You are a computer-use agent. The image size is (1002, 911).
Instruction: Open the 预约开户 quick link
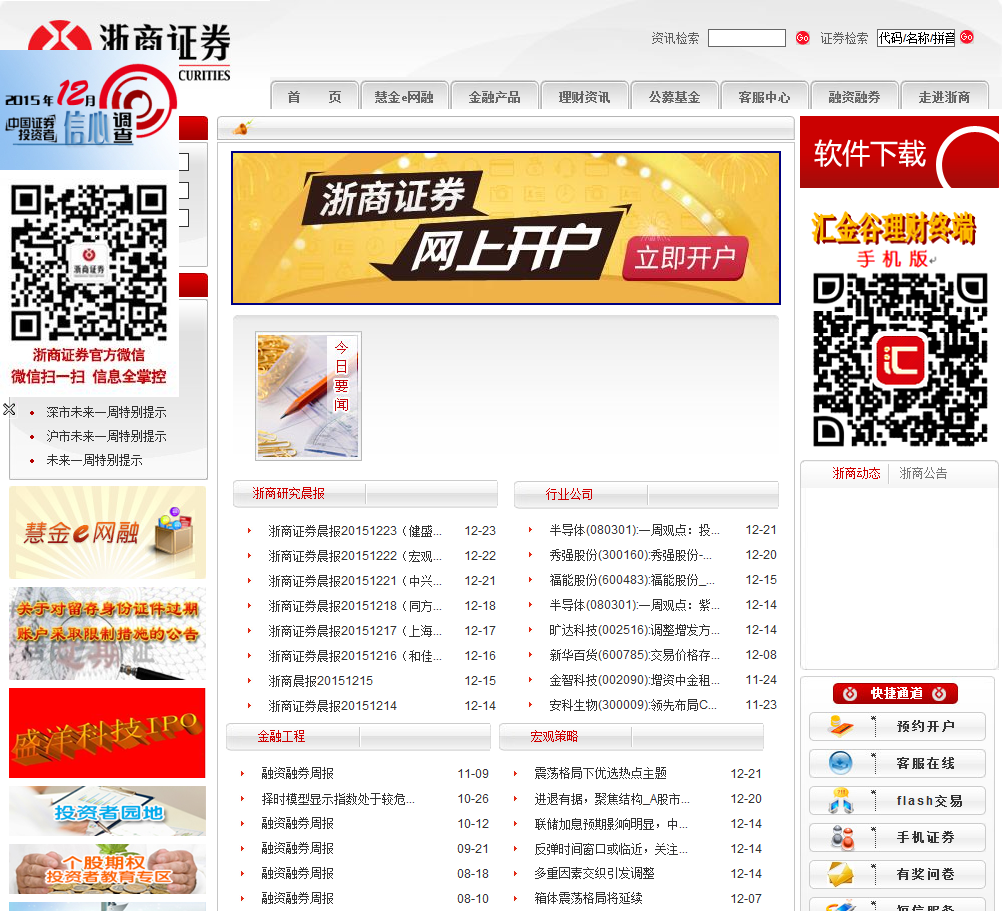897,726
